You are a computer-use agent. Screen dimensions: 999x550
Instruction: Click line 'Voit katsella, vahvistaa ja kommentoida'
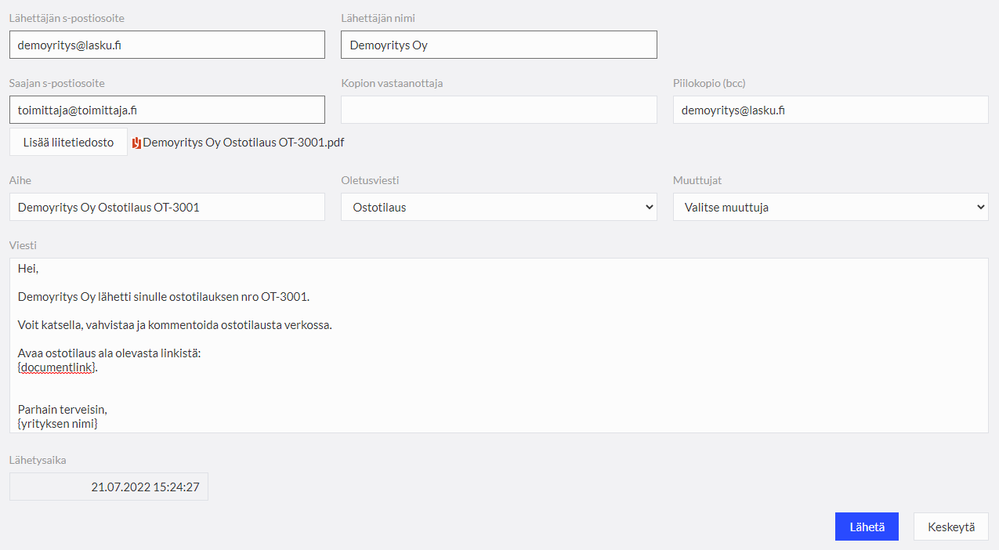click(x=175, y=325)
